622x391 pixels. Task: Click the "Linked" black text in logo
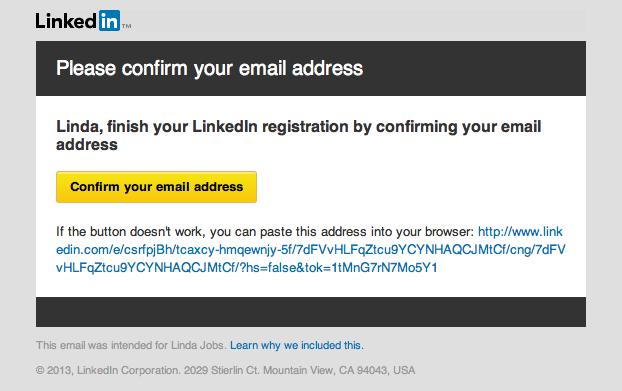click(x=66, y=21)
